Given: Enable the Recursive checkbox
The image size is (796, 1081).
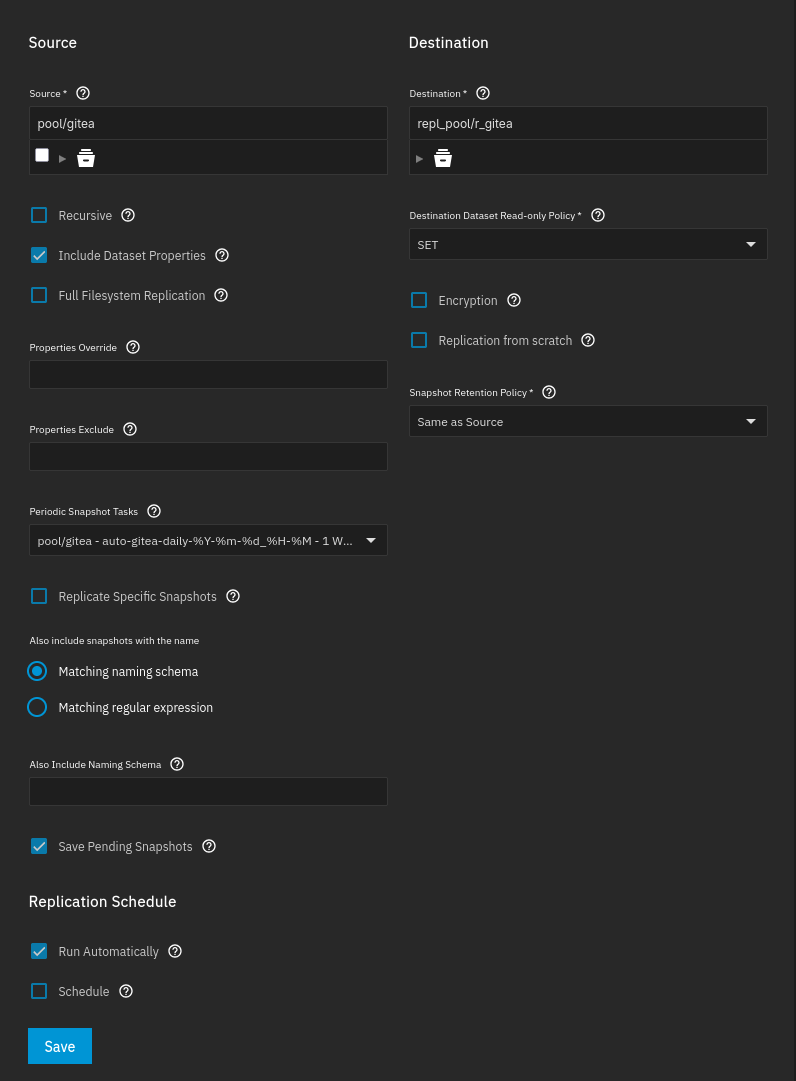Looking at the screenshot, I should click(39, 215).
